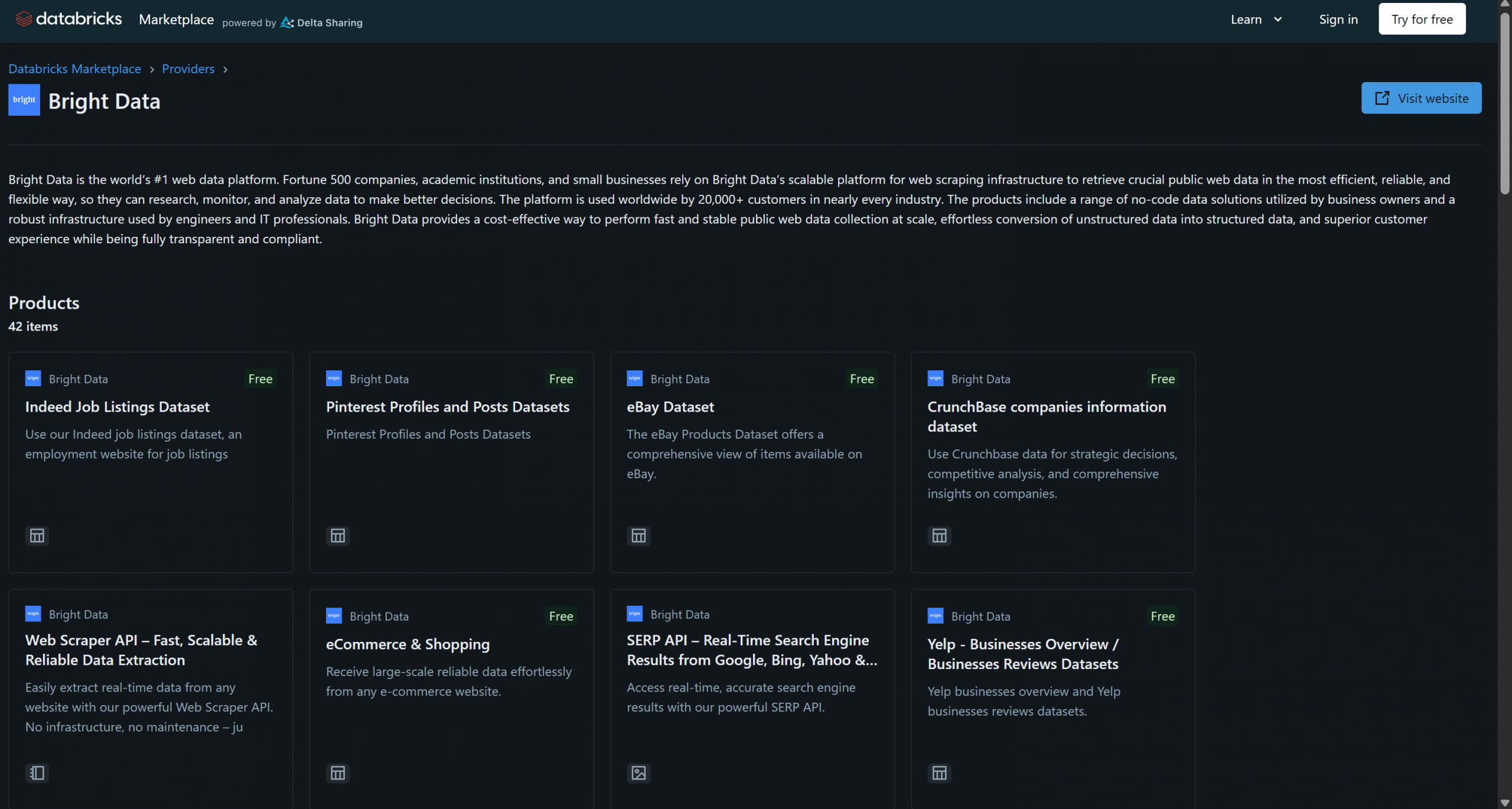Click table icon on Yelp Businesses card
1512x809 pixels.
click(x=939, y=773)
